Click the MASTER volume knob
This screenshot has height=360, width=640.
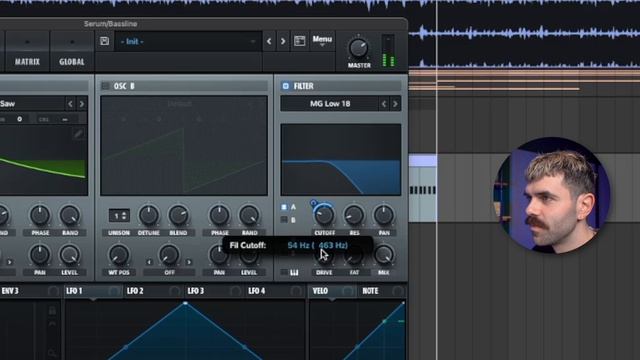(358, 48)
